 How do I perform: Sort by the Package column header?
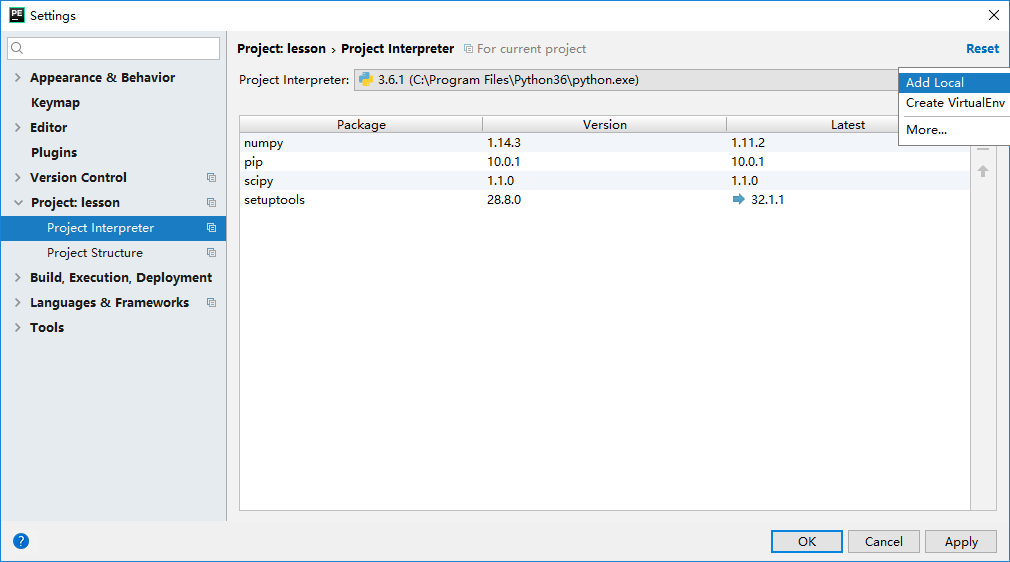coord(361,124)
